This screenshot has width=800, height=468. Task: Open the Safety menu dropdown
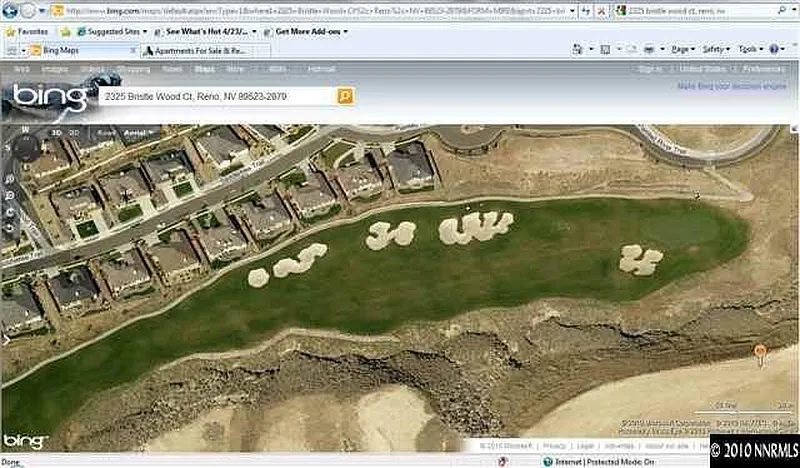(x=715, y=49)
